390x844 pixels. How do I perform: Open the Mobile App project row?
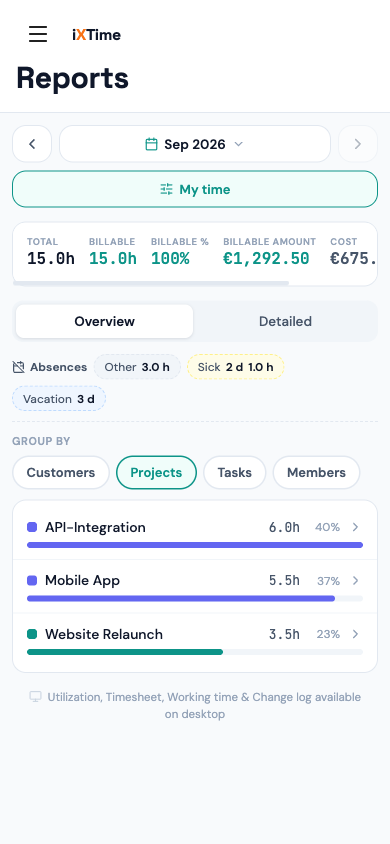tap(195, 586)
